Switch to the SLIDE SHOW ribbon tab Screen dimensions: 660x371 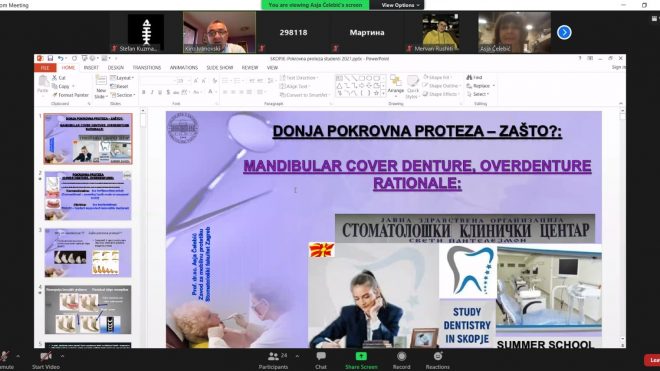pyautogui.click(x=219, y=68)
